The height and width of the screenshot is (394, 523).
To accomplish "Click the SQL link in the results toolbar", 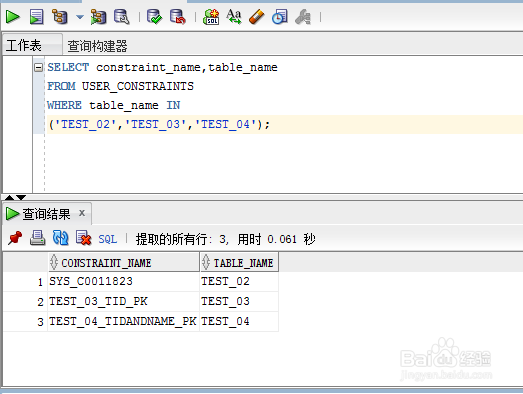I will pyautogui.click(x=108, y=239).
